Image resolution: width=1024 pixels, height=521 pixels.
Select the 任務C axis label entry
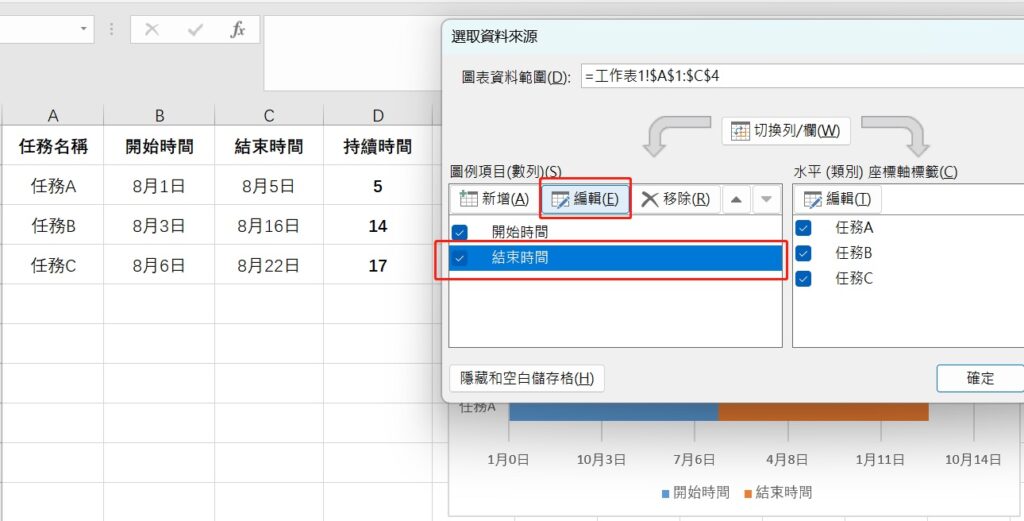pos(854,279)
